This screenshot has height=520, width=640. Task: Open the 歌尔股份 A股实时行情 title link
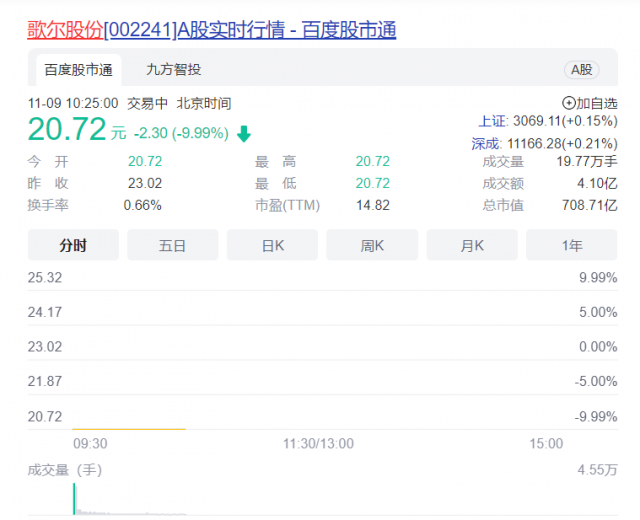point(211,30)
